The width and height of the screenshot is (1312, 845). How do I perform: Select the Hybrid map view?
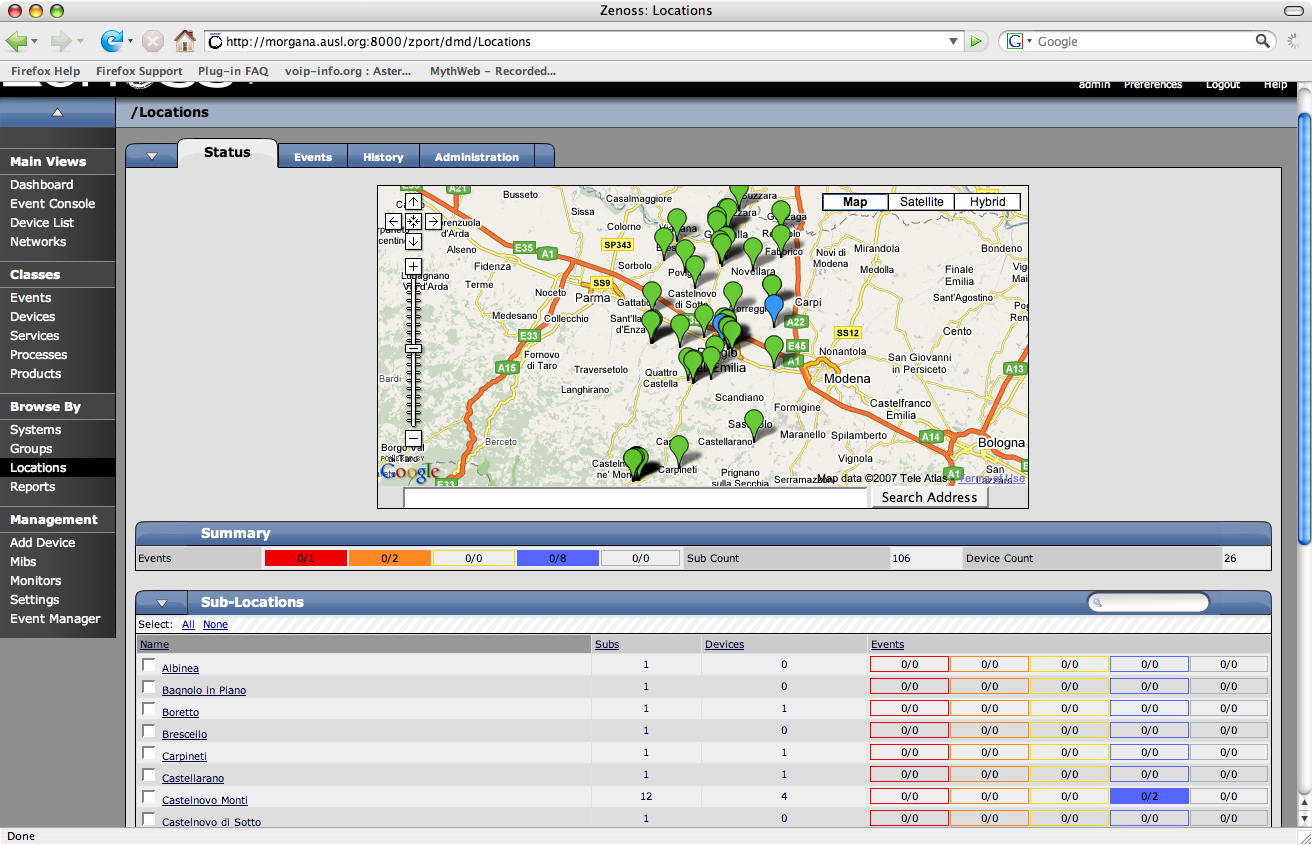coord(987,202)
